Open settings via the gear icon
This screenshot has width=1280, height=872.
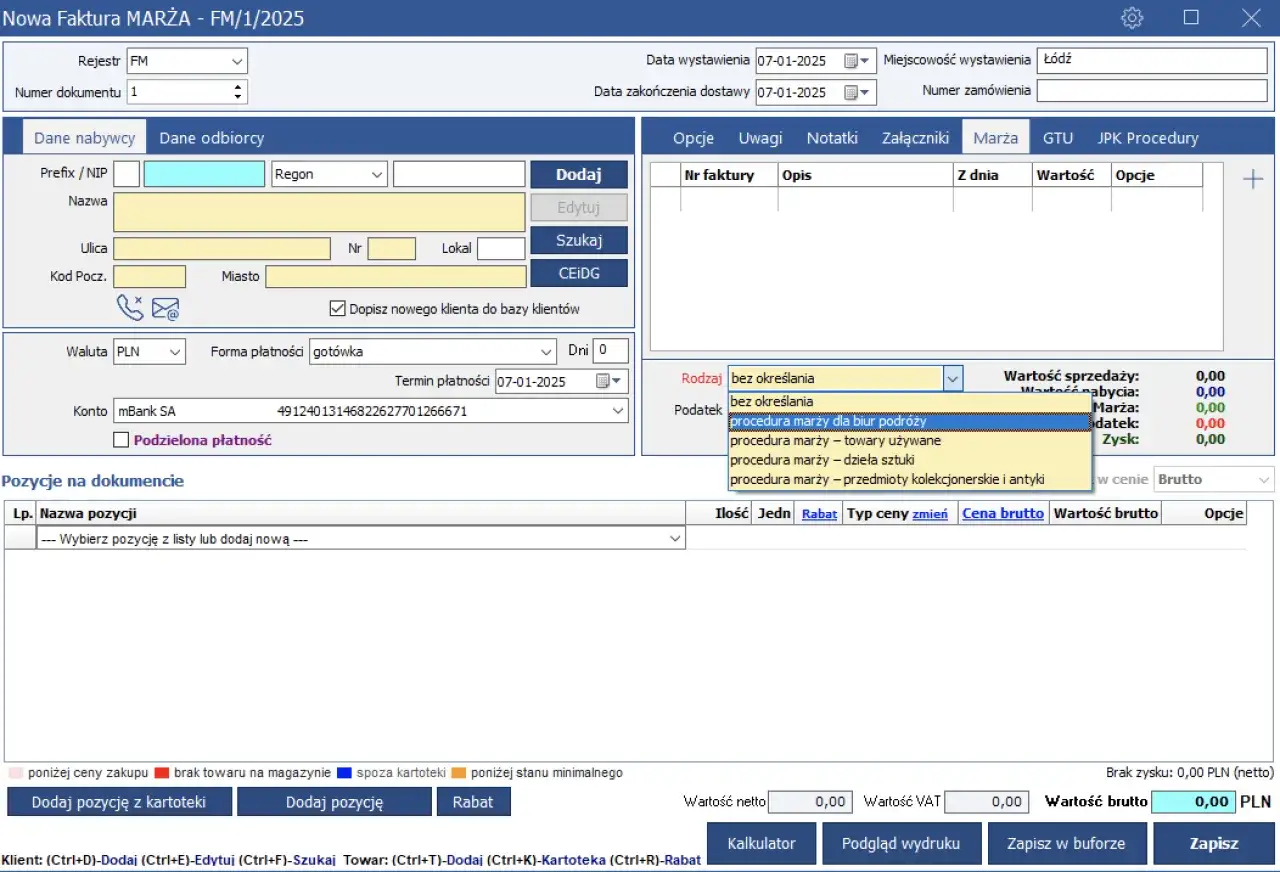1132,18
